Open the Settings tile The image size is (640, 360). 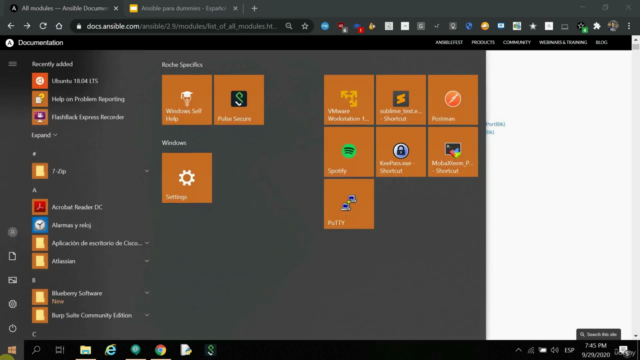tap(187, 178)
